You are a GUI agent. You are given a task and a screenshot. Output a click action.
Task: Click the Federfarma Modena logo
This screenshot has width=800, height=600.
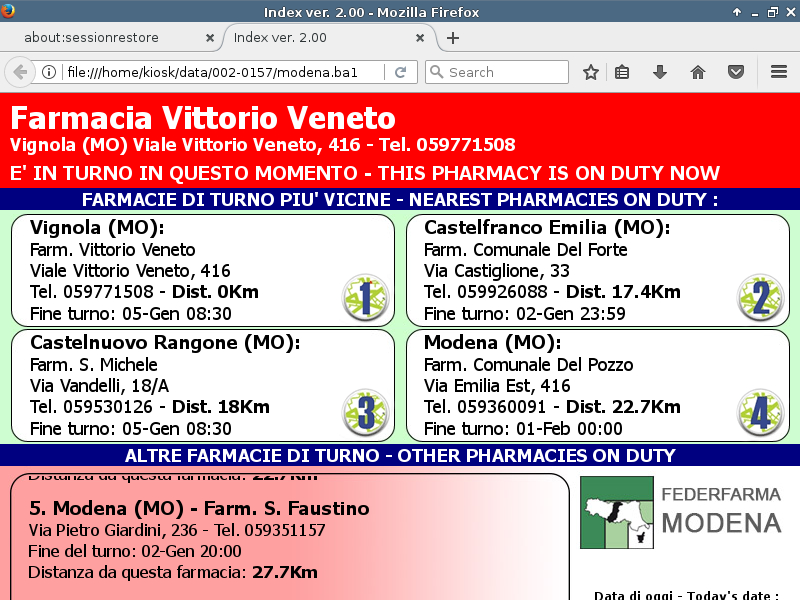[x=680, y=512]
